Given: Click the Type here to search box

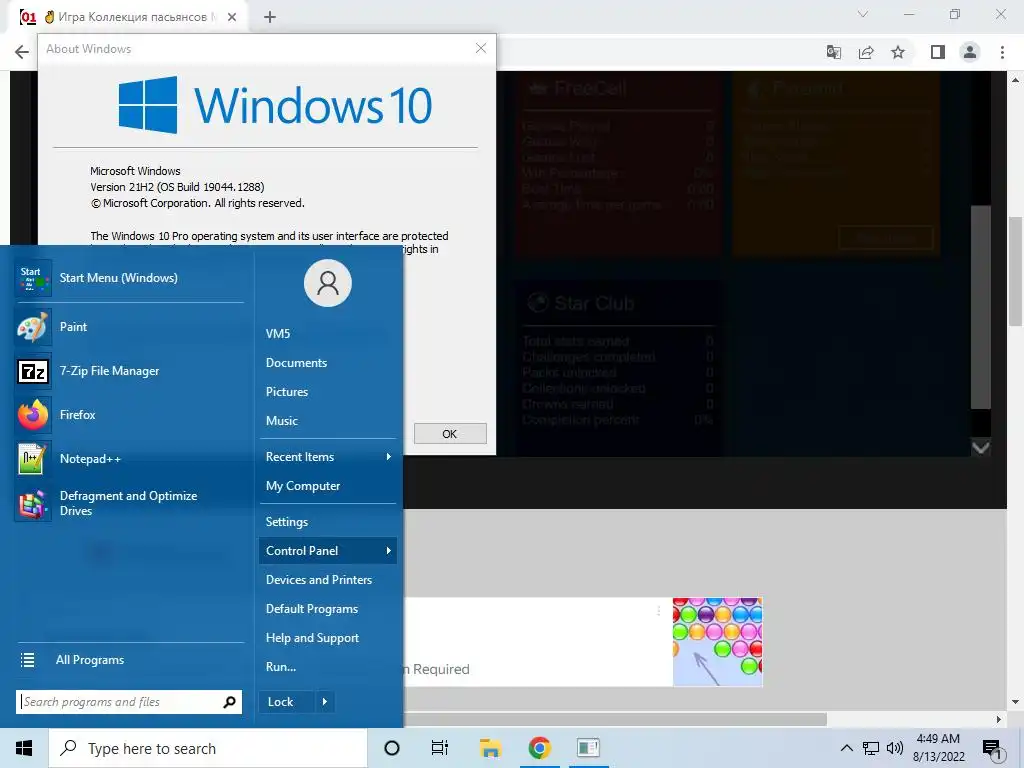Looking at the screenshot, I should click(208, 748).
